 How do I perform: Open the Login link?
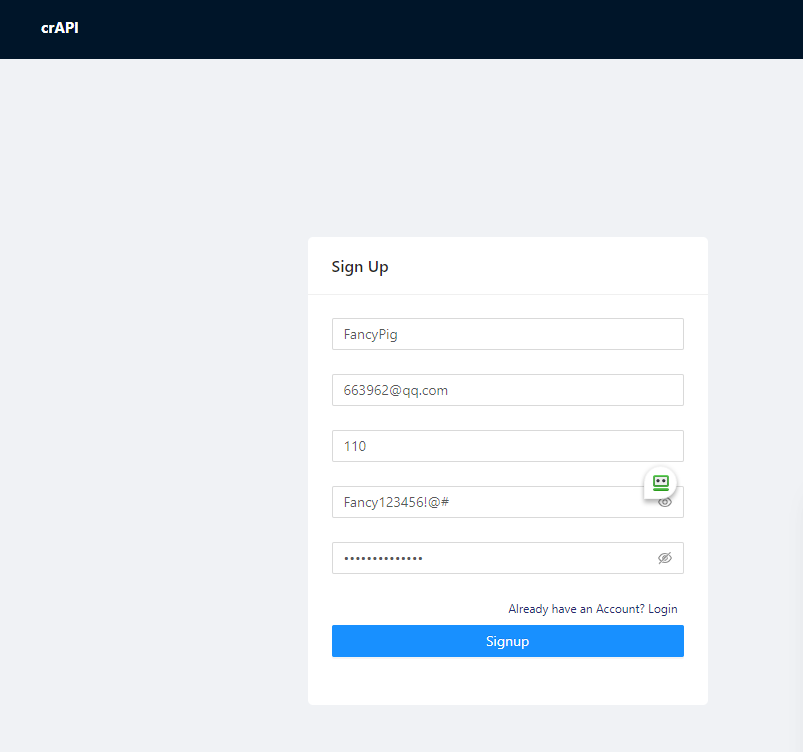point(662,609)
